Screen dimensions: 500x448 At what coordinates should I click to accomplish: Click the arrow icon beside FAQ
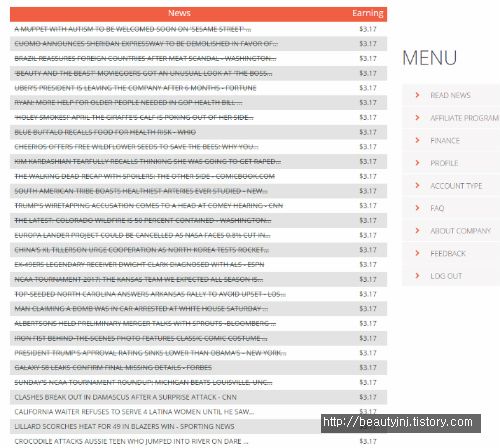[x=417, y=208]
